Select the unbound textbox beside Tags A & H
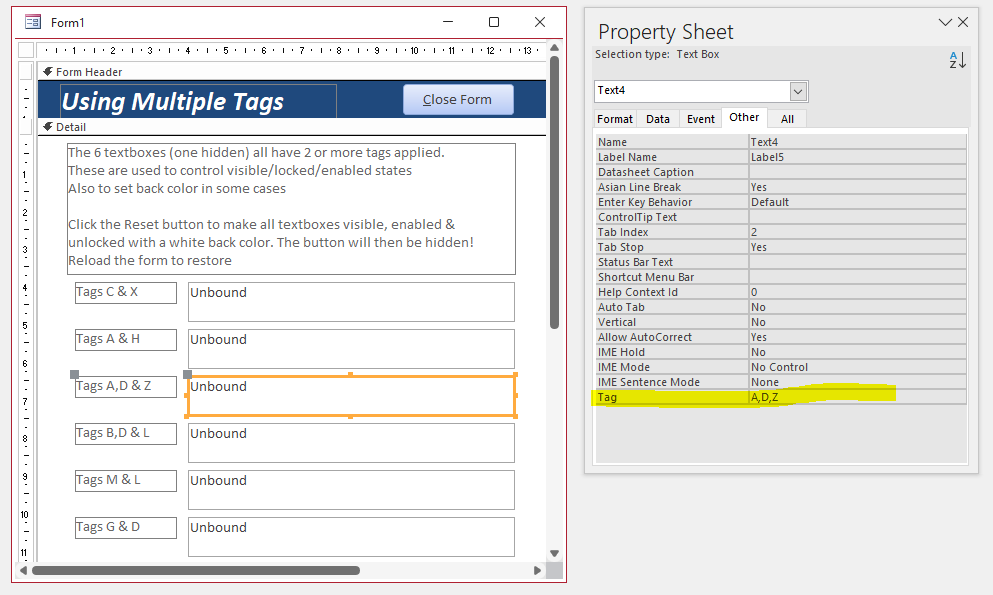The height and width of the screenshot is (595, 993). 351,349
